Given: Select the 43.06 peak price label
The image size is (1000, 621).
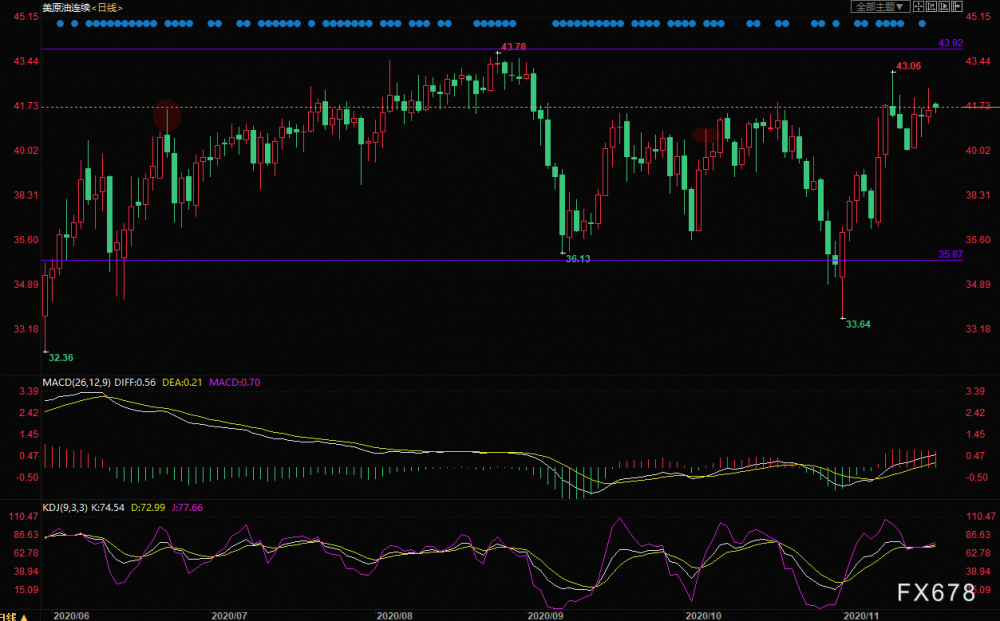Looking at the screenshot, I should coord(909,66).
